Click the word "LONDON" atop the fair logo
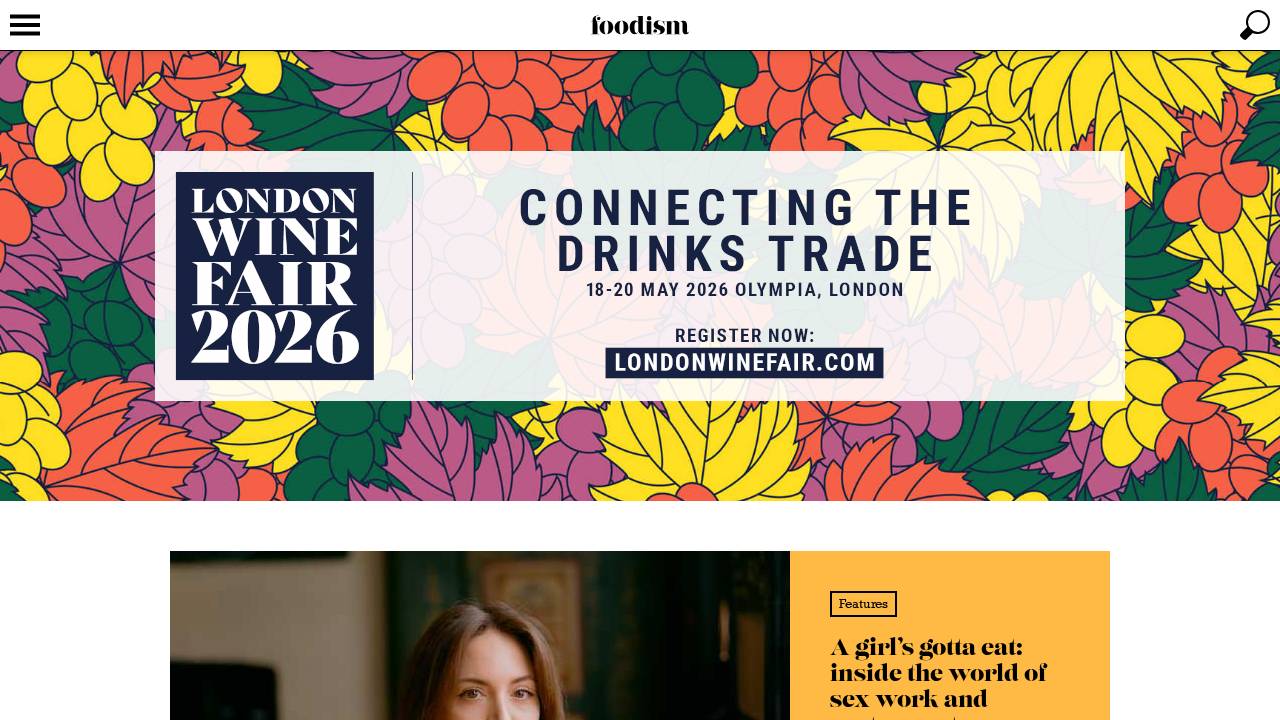The width and height of the screenshot is (1280, 720). point(275,200)
